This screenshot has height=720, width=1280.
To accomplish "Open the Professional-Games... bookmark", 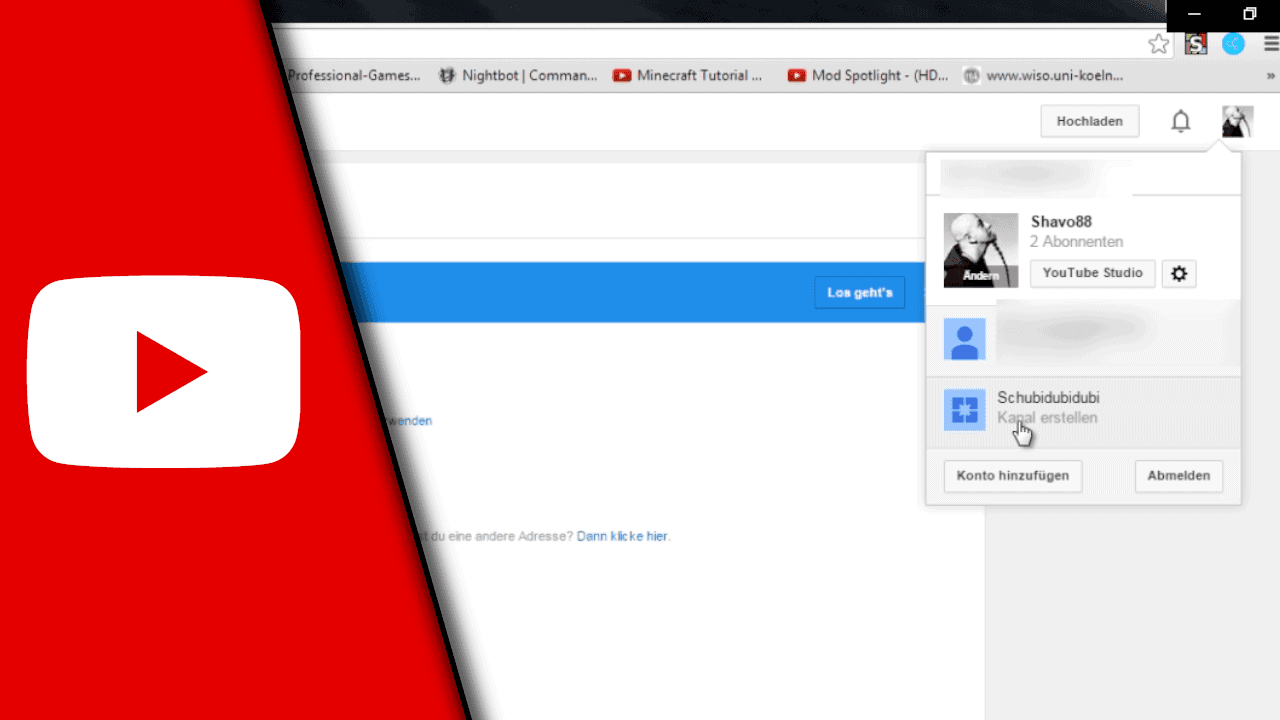I will coord(354,75).
